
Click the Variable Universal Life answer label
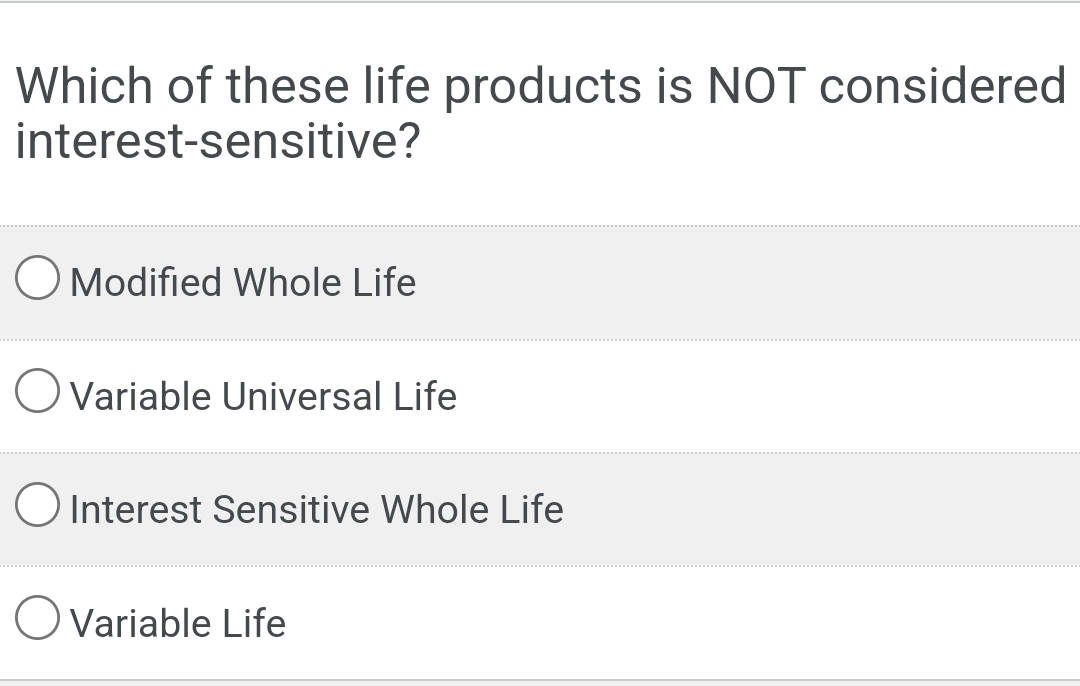[263, 396]
